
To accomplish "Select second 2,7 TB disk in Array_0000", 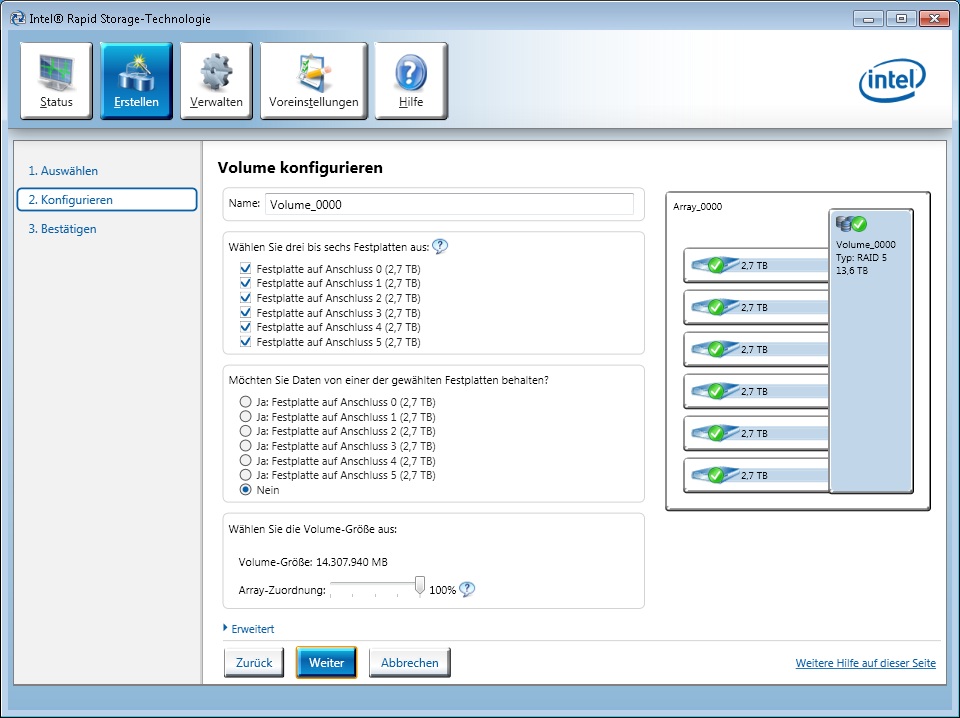I will pyautogui.click(x=756, y=307).
